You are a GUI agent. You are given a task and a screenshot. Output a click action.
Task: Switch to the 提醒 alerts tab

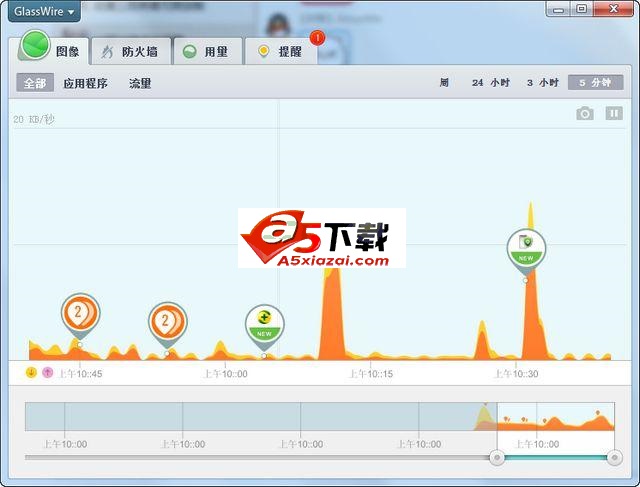281,51
